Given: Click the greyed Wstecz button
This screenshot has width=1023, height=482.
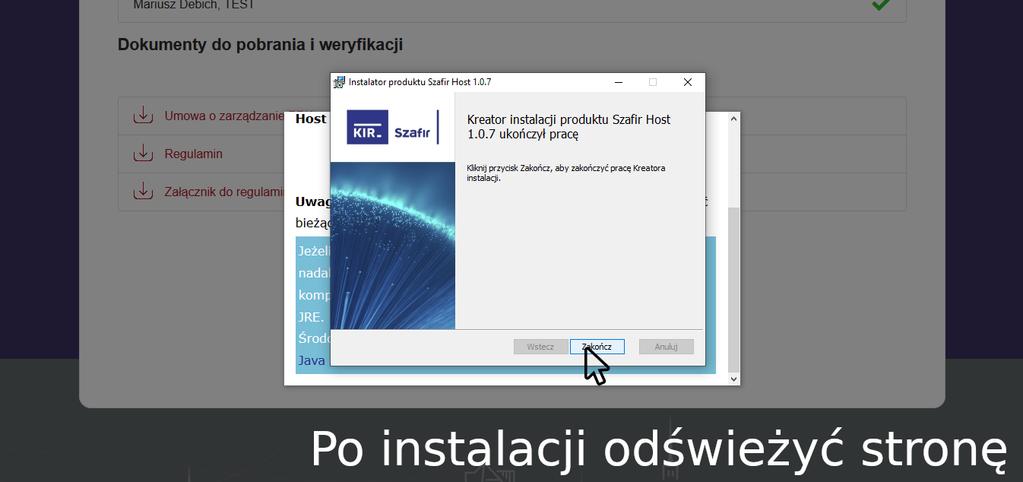Looking at the screenshot, I should coord(540,347).
